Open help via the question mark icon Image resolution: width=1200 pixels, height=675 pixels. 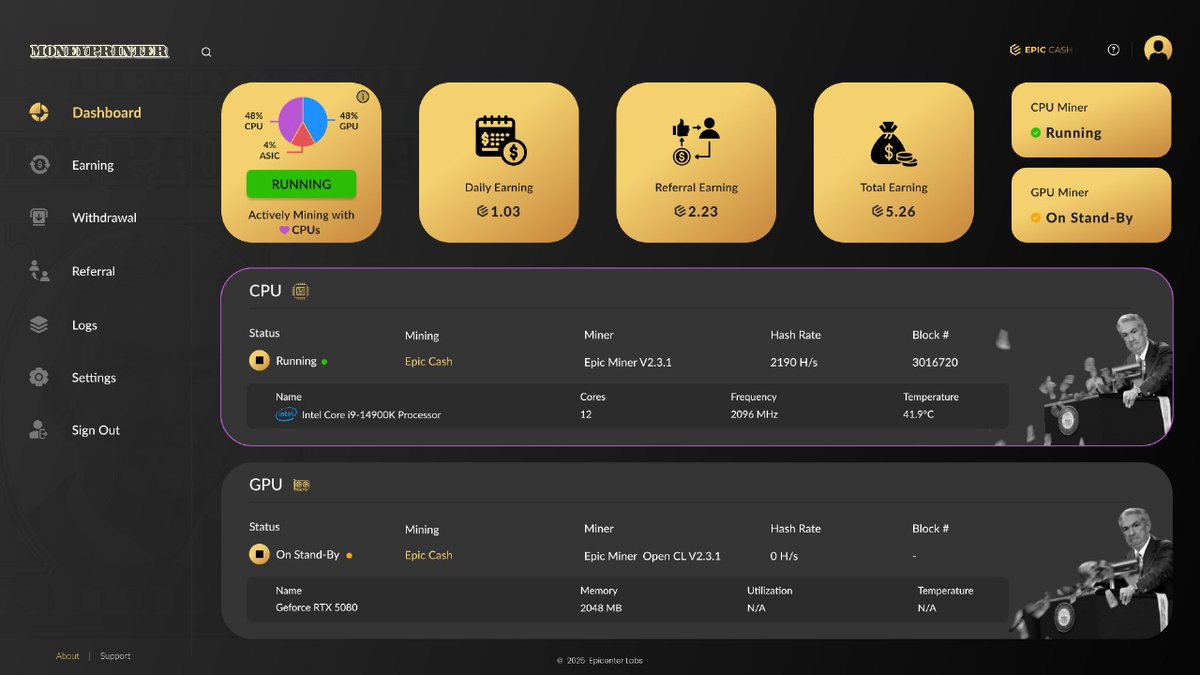1113,49
